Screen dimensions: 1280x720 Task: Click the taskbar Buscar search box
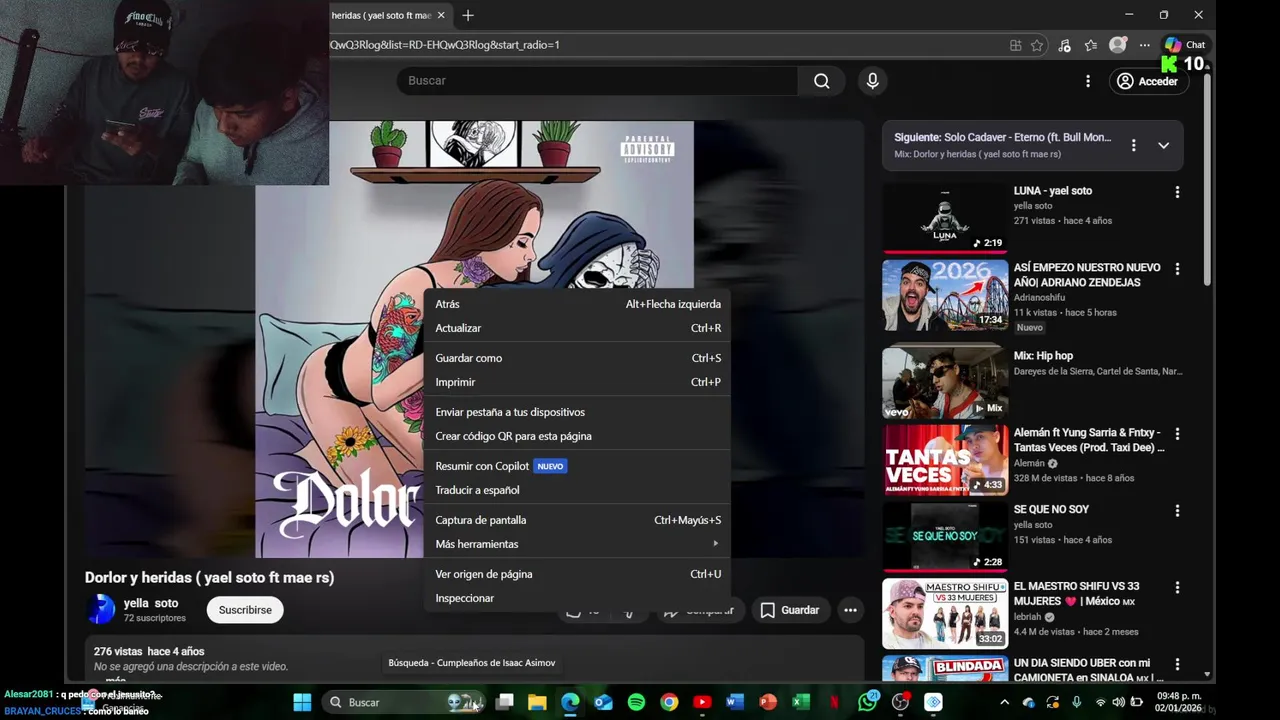point(404,702)
